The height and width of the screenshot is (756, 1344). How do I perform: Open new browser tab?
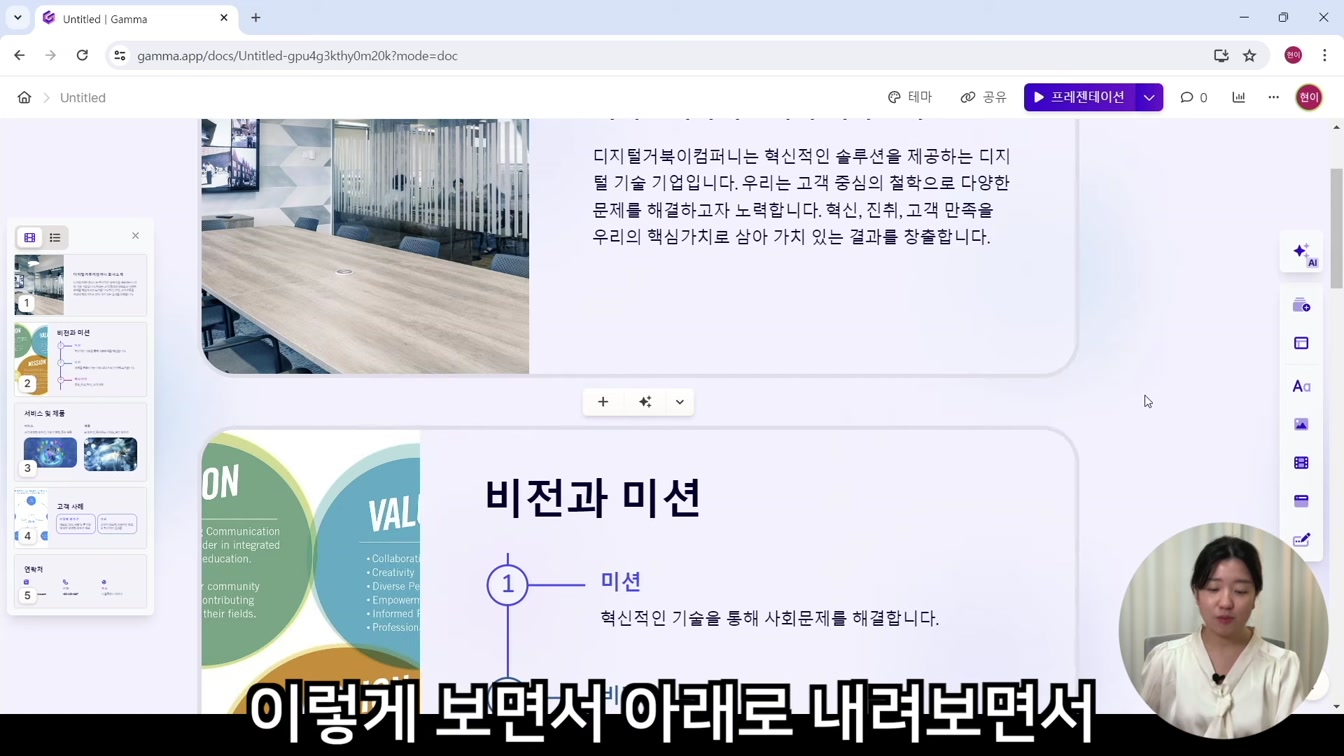[256, 18]
